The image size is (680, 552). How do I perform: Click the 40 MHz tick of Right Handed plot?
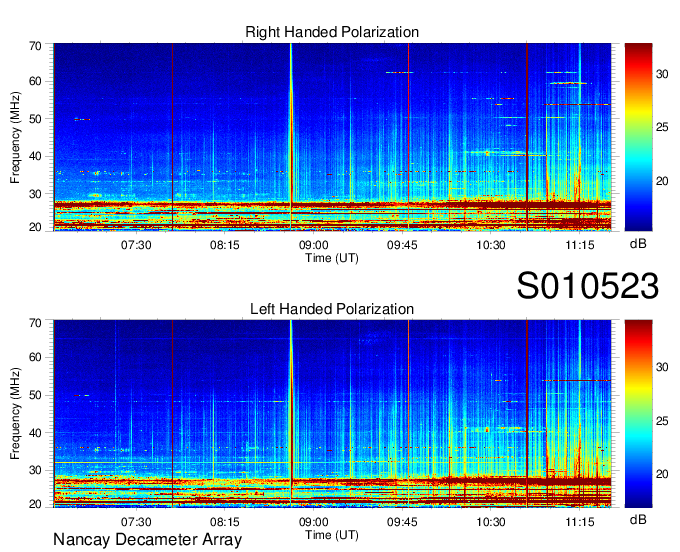point(35,156)
